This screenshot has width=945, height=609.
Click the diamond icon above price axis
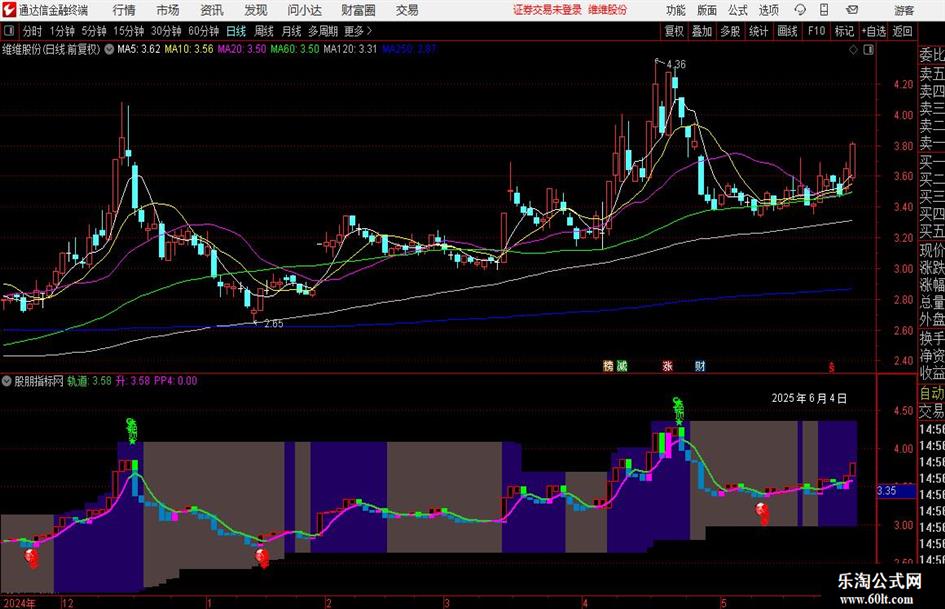pos(853,50)
